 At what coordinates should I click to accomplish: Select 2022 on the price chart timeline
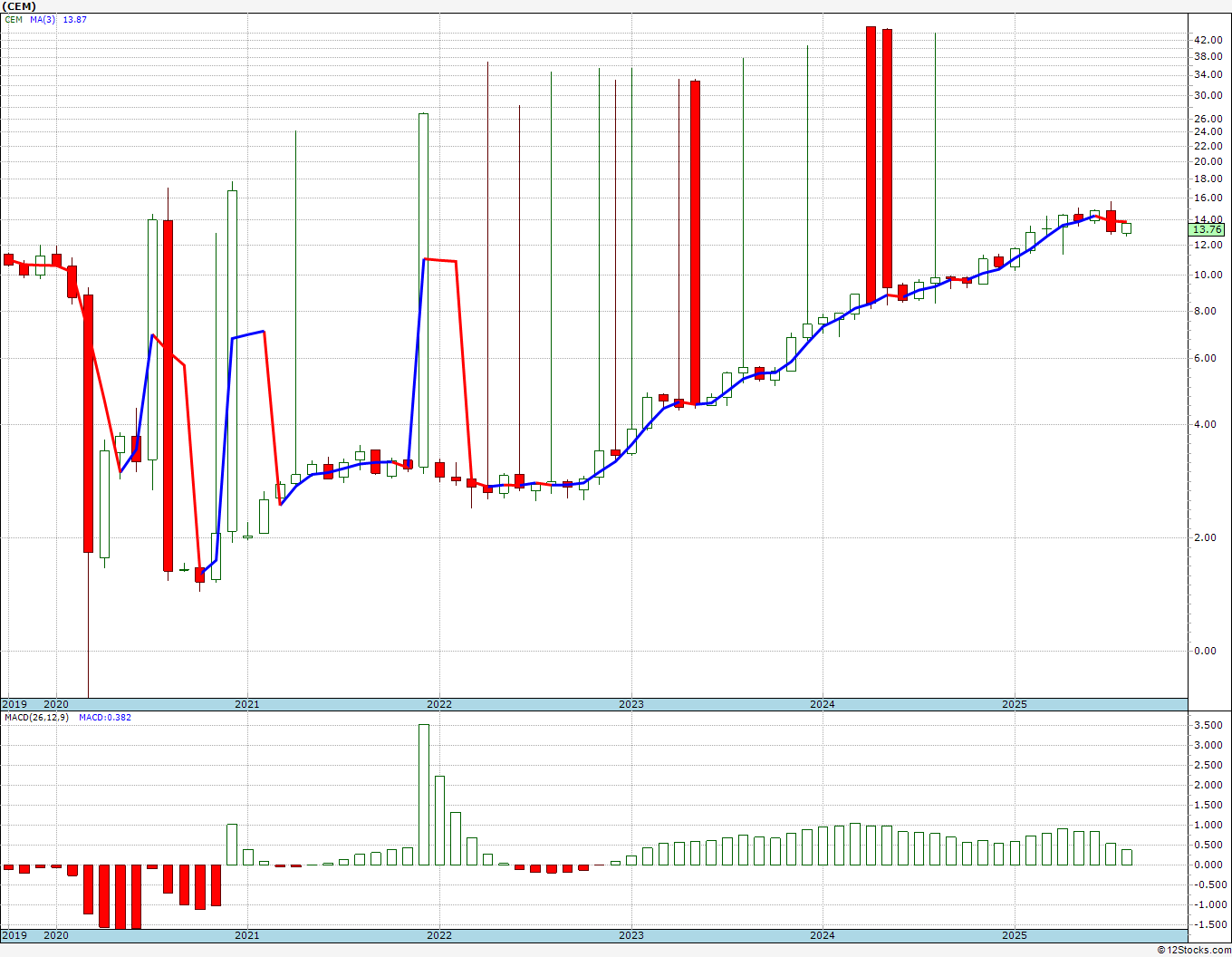439,704
